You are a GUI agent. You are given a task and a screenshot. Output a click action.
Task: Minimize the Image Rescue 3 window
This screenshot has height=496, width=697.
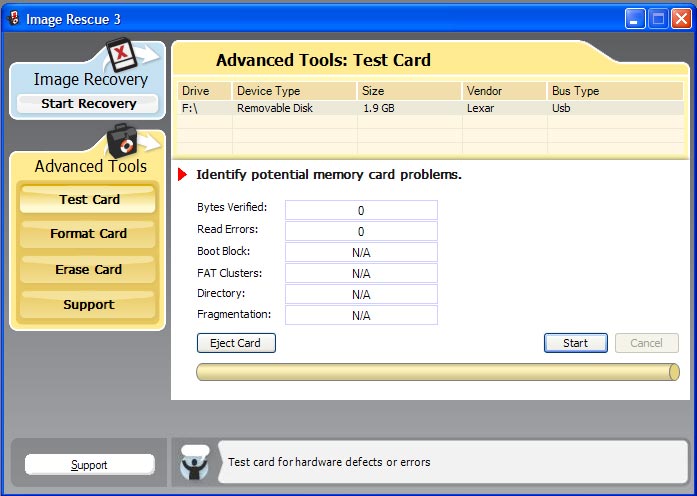[634, 19]
